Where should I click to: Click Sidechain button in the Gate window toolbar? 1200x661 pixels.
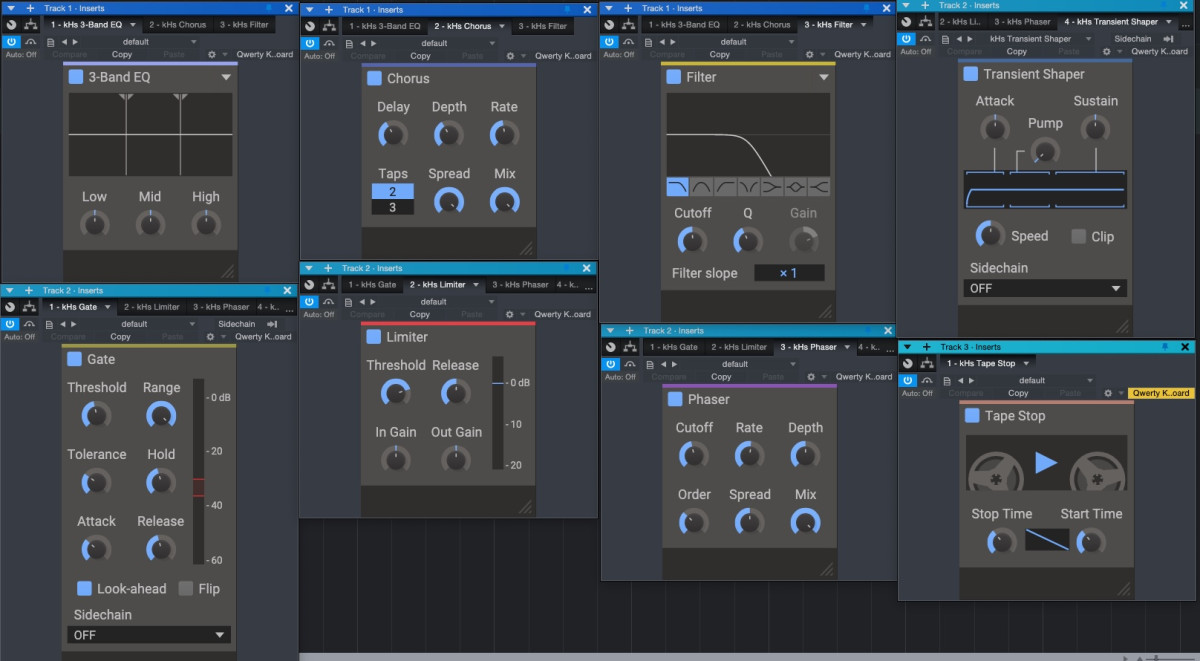pos(236,324)
